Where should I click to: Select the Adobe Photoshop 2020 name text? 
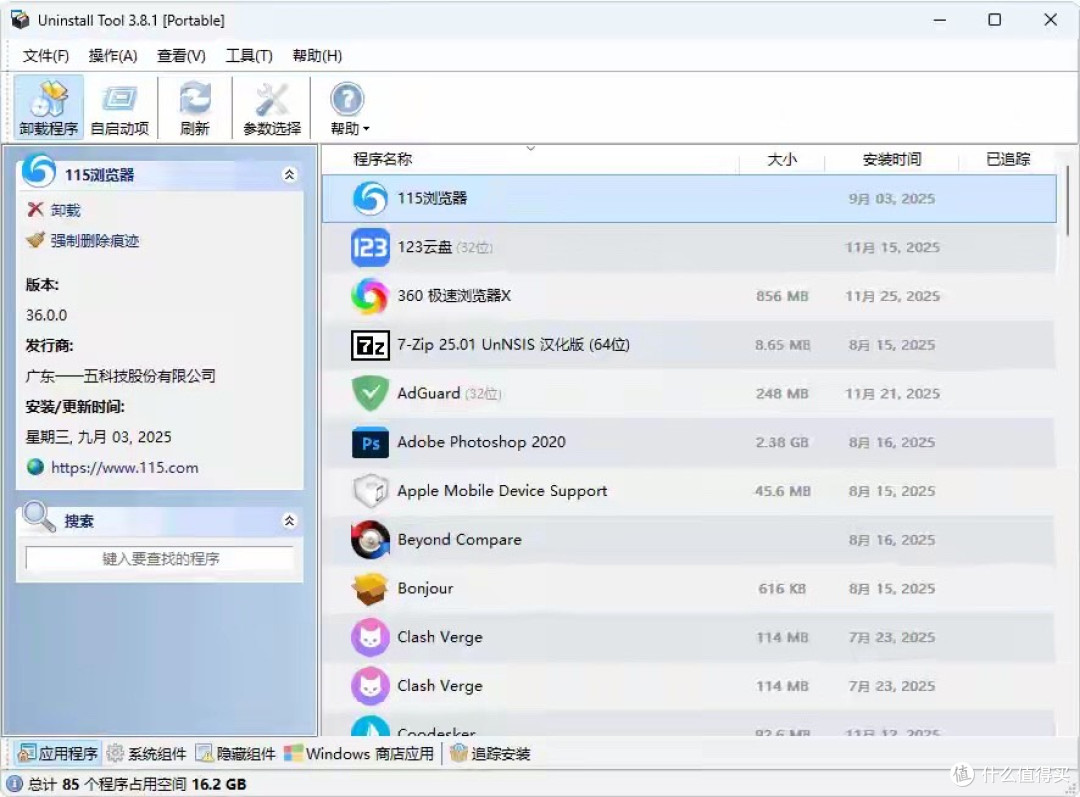[481, 442]
